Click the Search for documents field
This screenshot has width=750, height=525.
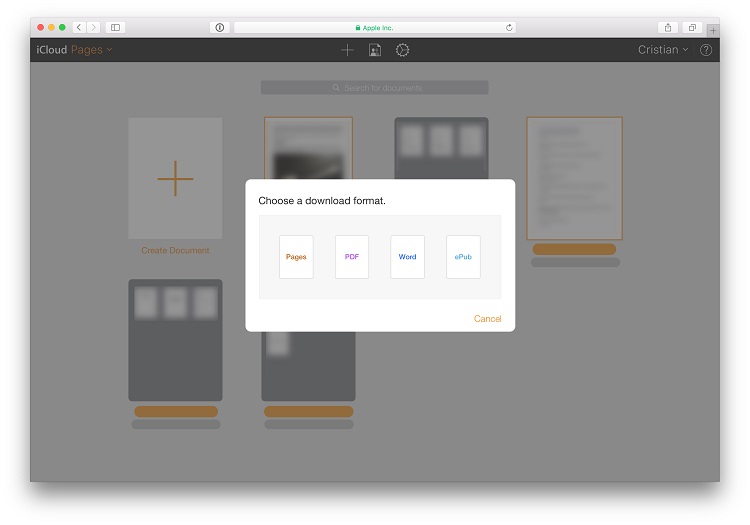(375, 88)
